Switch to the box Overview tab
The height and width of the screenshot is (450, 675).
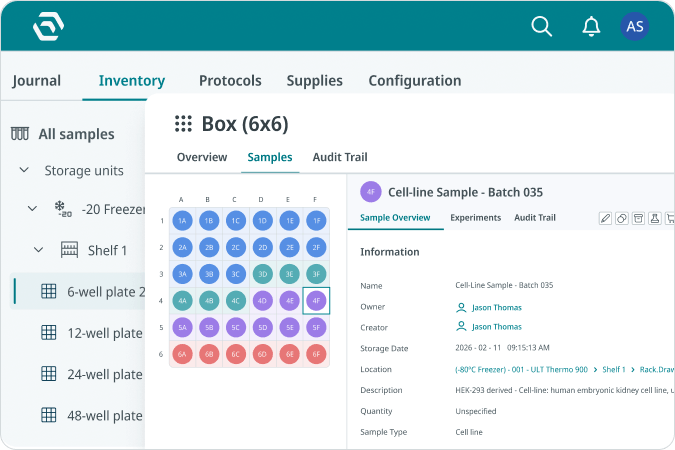click(x=202, y=157)
